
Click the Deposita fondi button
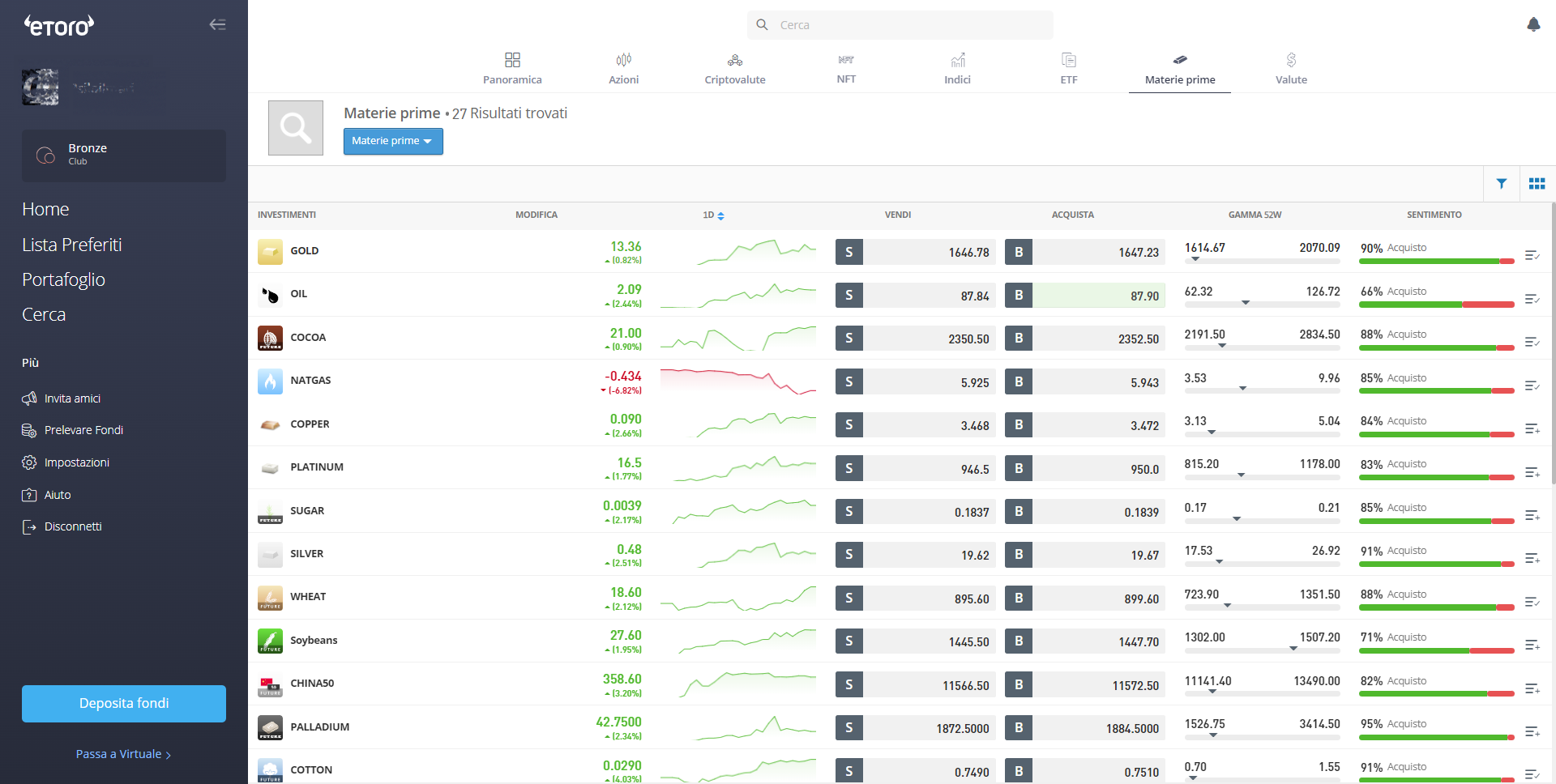pyautogui.click(x=124, y=703)
